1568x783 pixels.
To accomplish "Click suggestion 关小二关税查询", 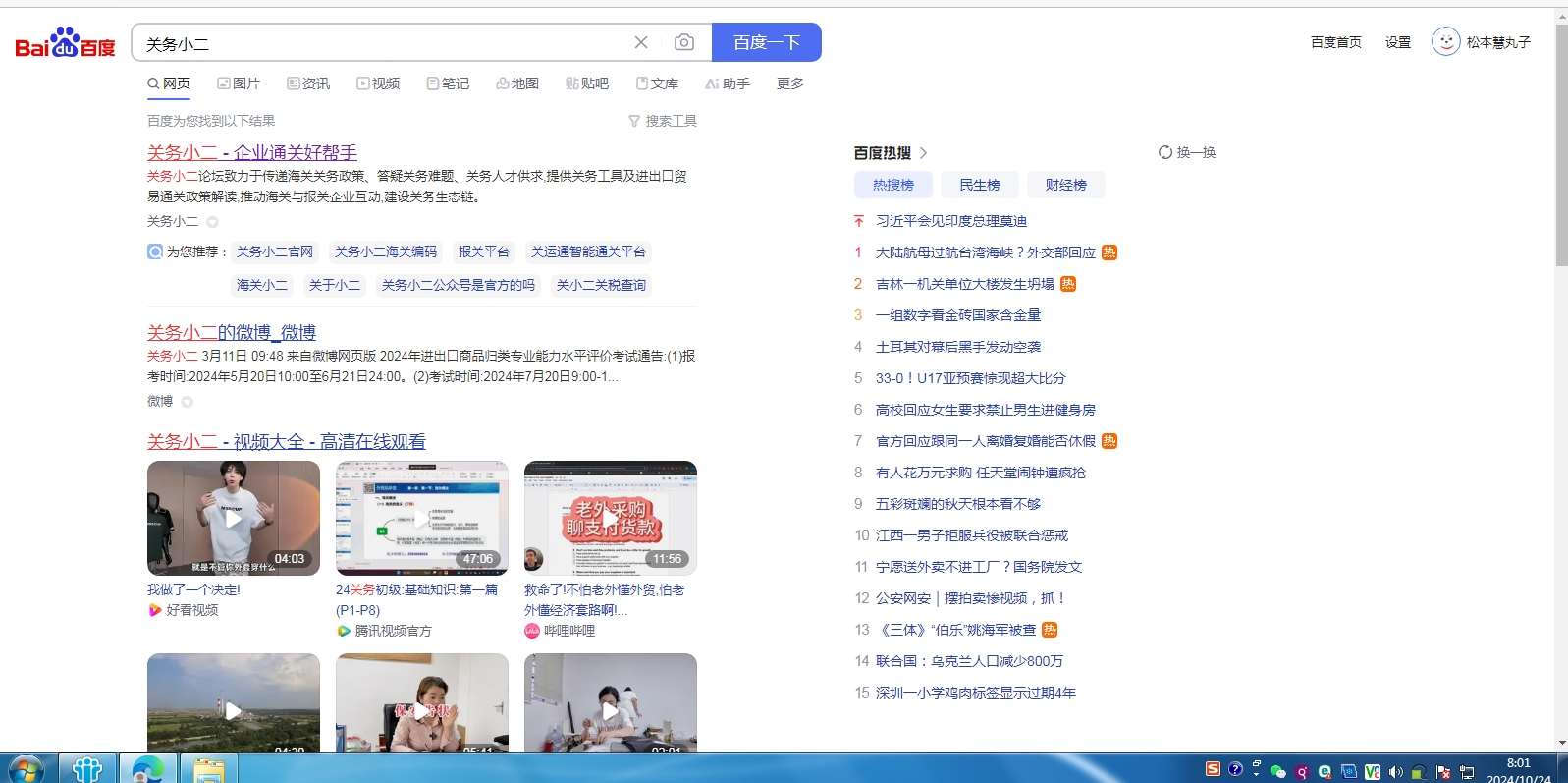I will [x=601, y=285].
